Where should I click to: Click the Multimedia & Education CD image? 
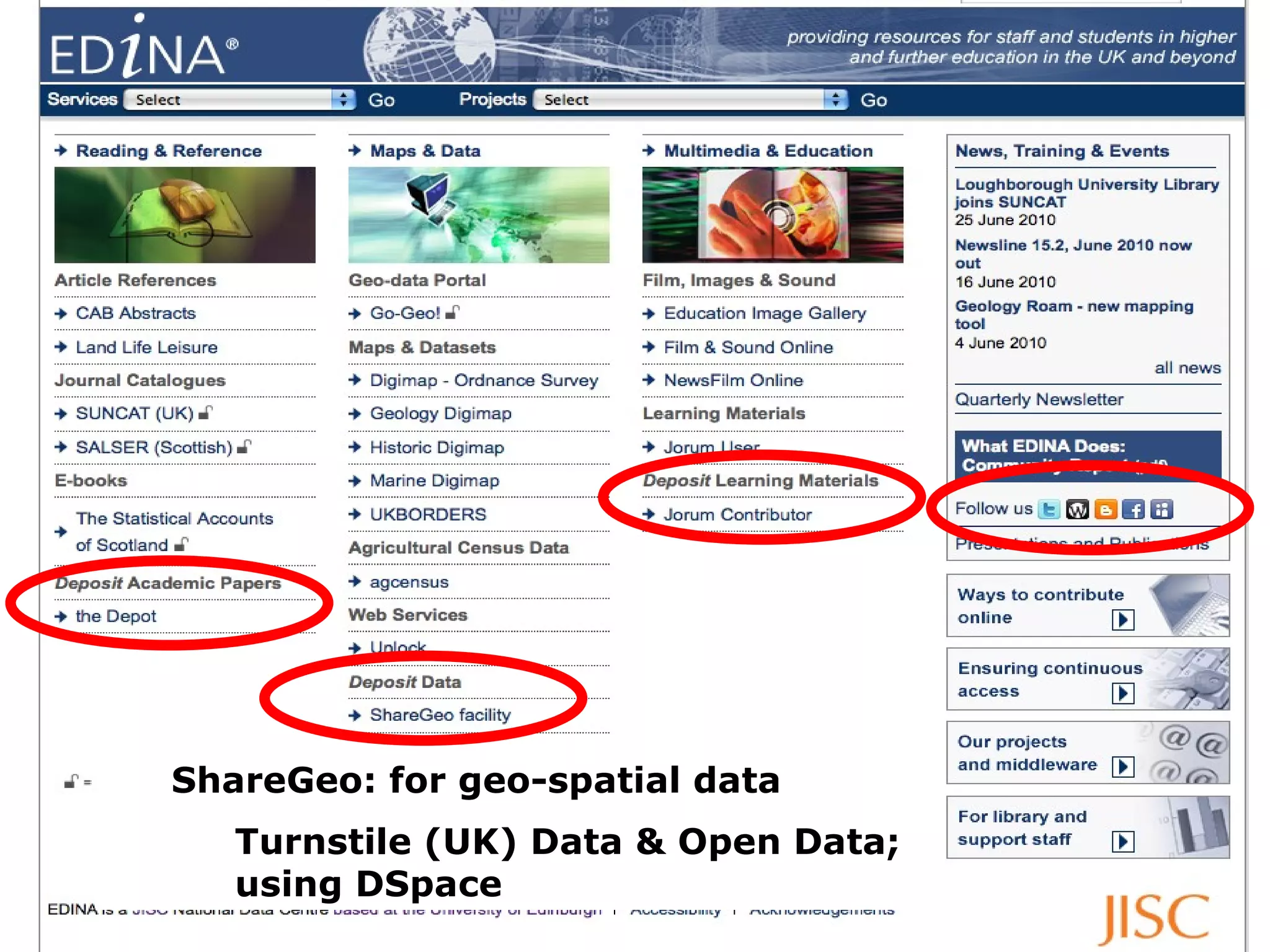[773, 215]
